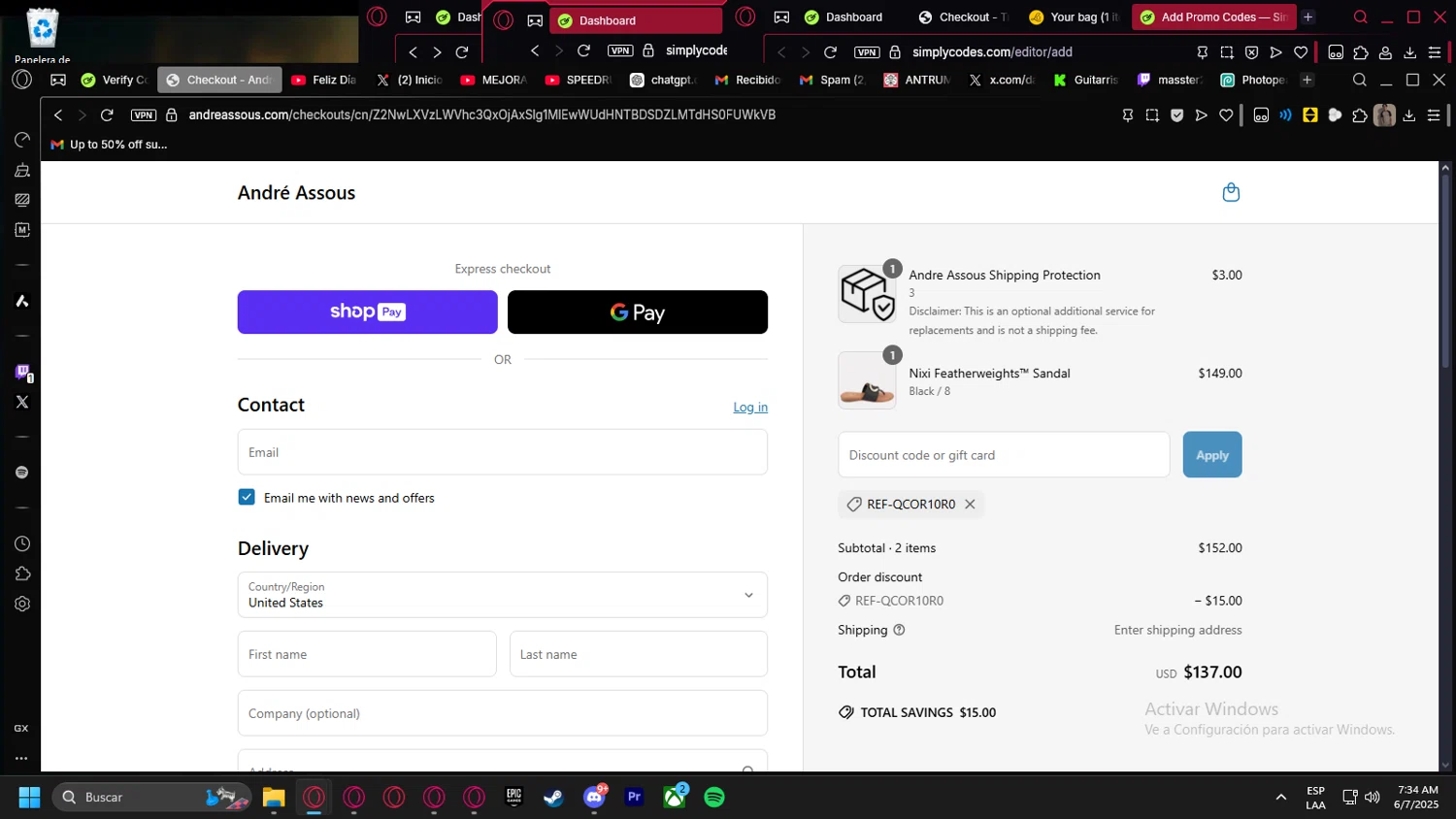Open the volume control in system tray
Viewport: 1456px width, 819px height.
coord(1373,798)
